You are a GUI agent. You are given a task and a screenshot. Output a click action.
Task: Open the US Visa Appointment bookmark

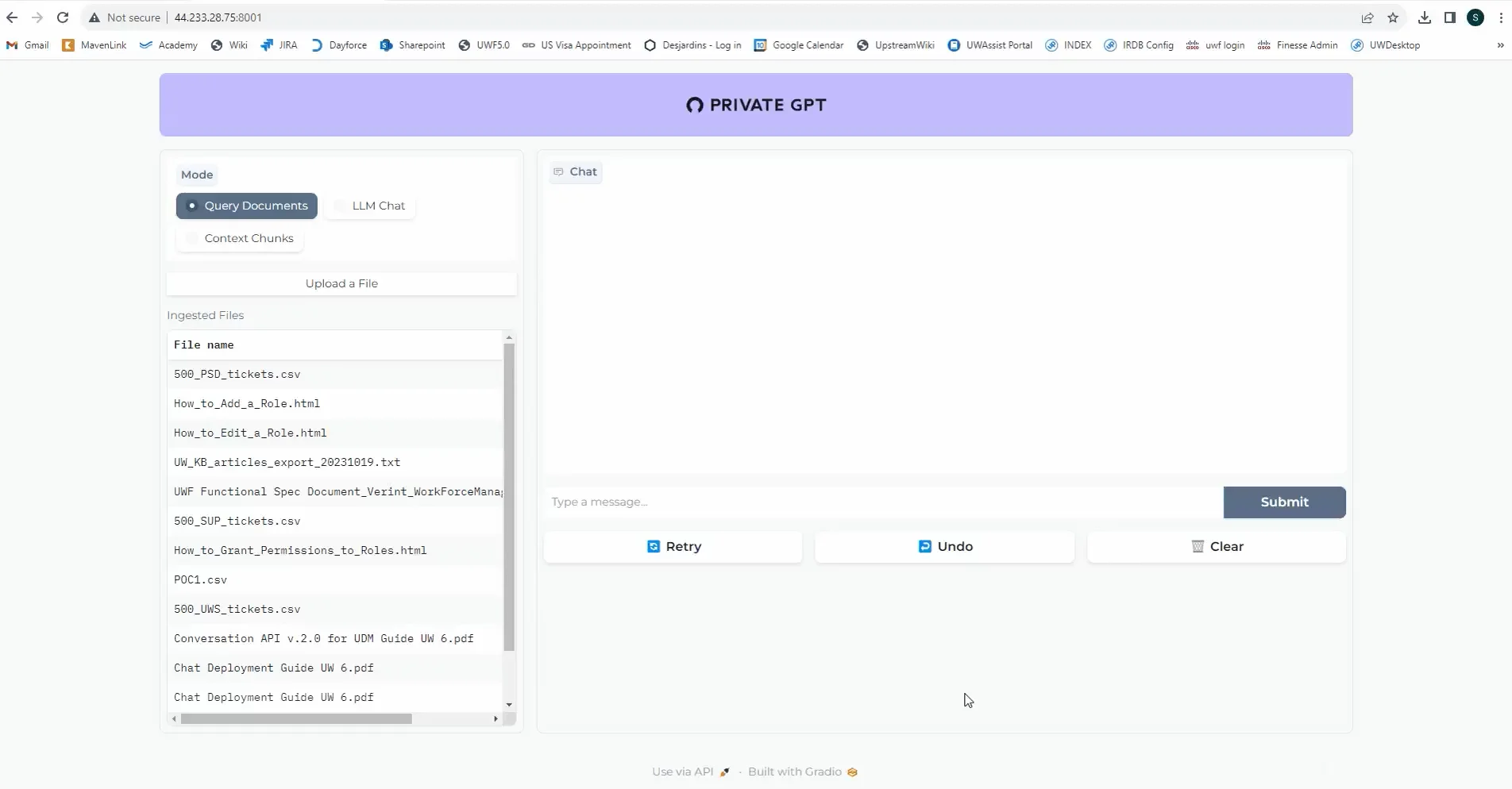577,45
